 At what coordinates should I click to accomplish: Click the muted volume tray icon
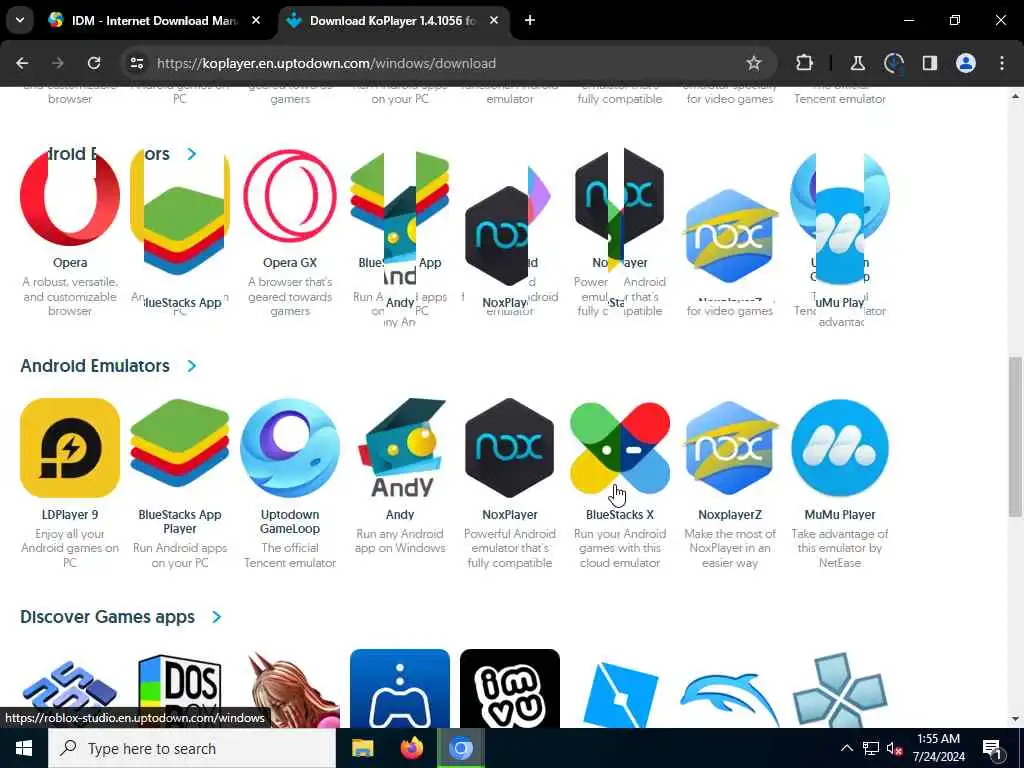pyautogui.click(x=895, y=748)
